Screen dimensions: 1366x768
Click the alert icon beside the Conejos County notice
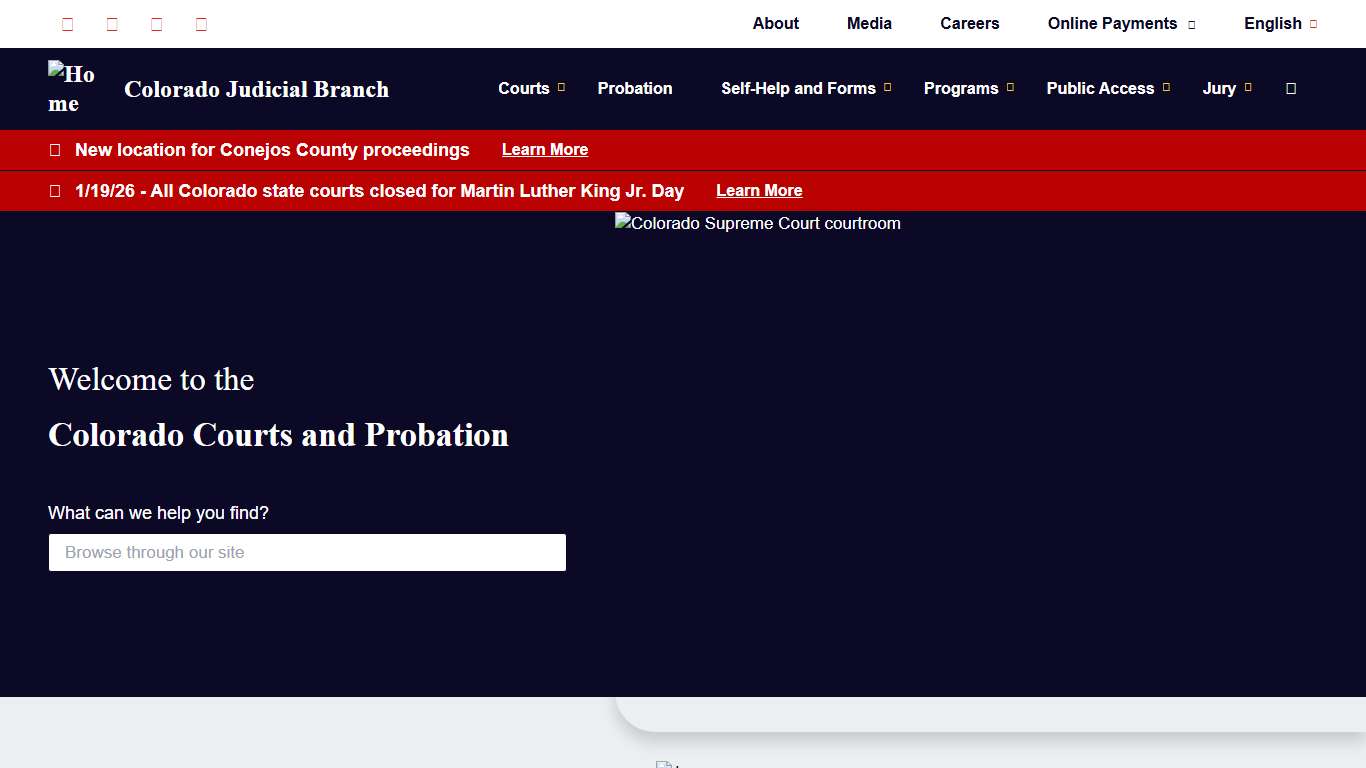click(55, 150)
